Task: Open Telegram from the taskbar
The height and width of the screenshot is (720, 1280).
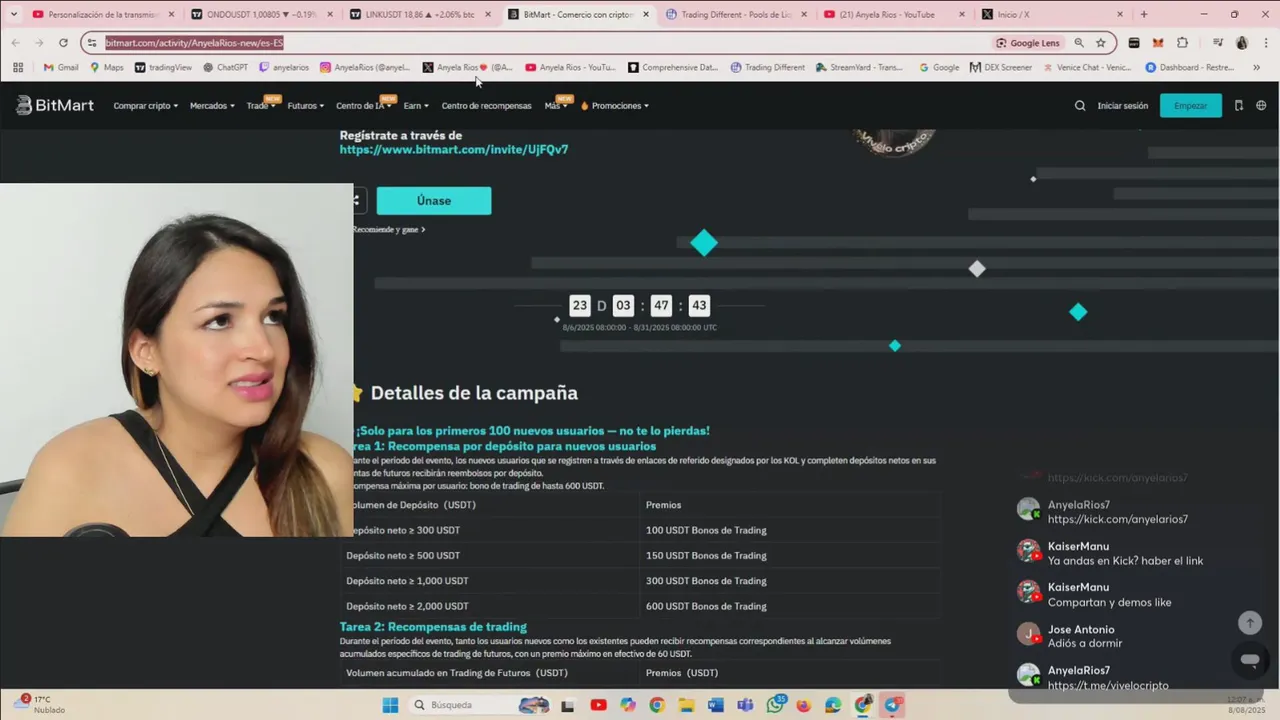Action: coord(892,705)
